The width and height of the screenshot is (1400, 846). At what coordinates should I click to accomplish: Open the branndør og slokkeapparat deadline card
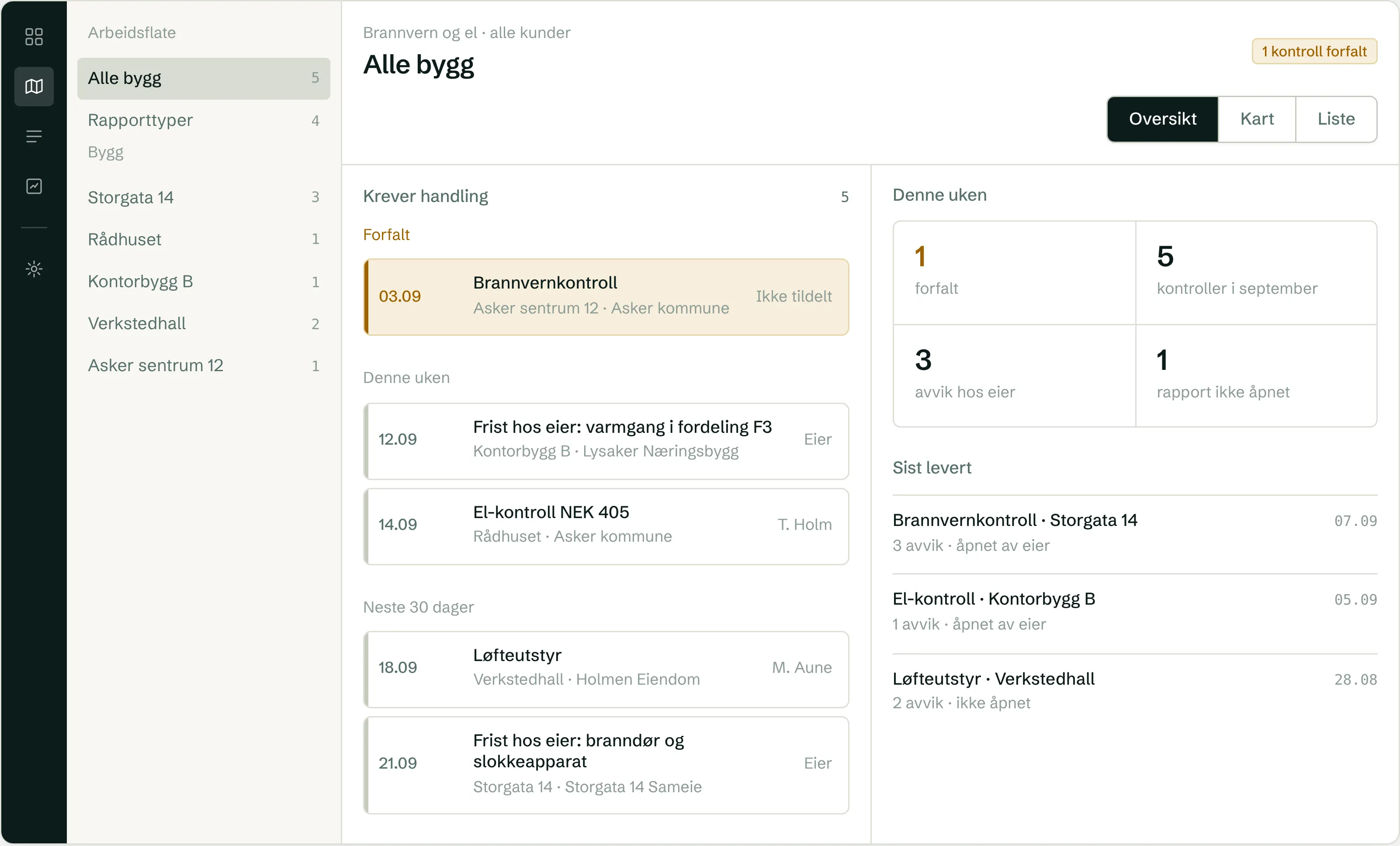point(606,765)
